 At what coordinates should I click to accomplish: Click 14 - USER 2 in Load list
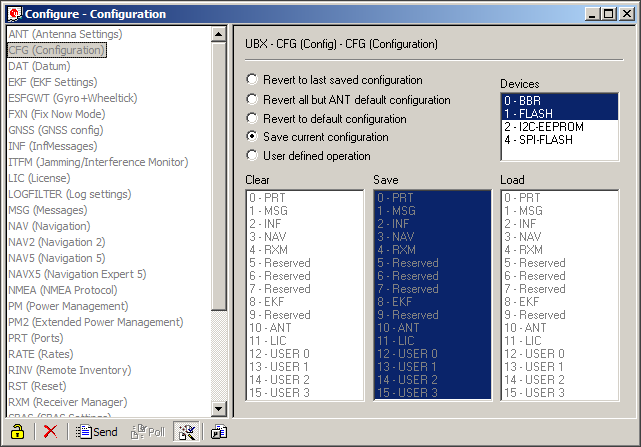[560, 380]
